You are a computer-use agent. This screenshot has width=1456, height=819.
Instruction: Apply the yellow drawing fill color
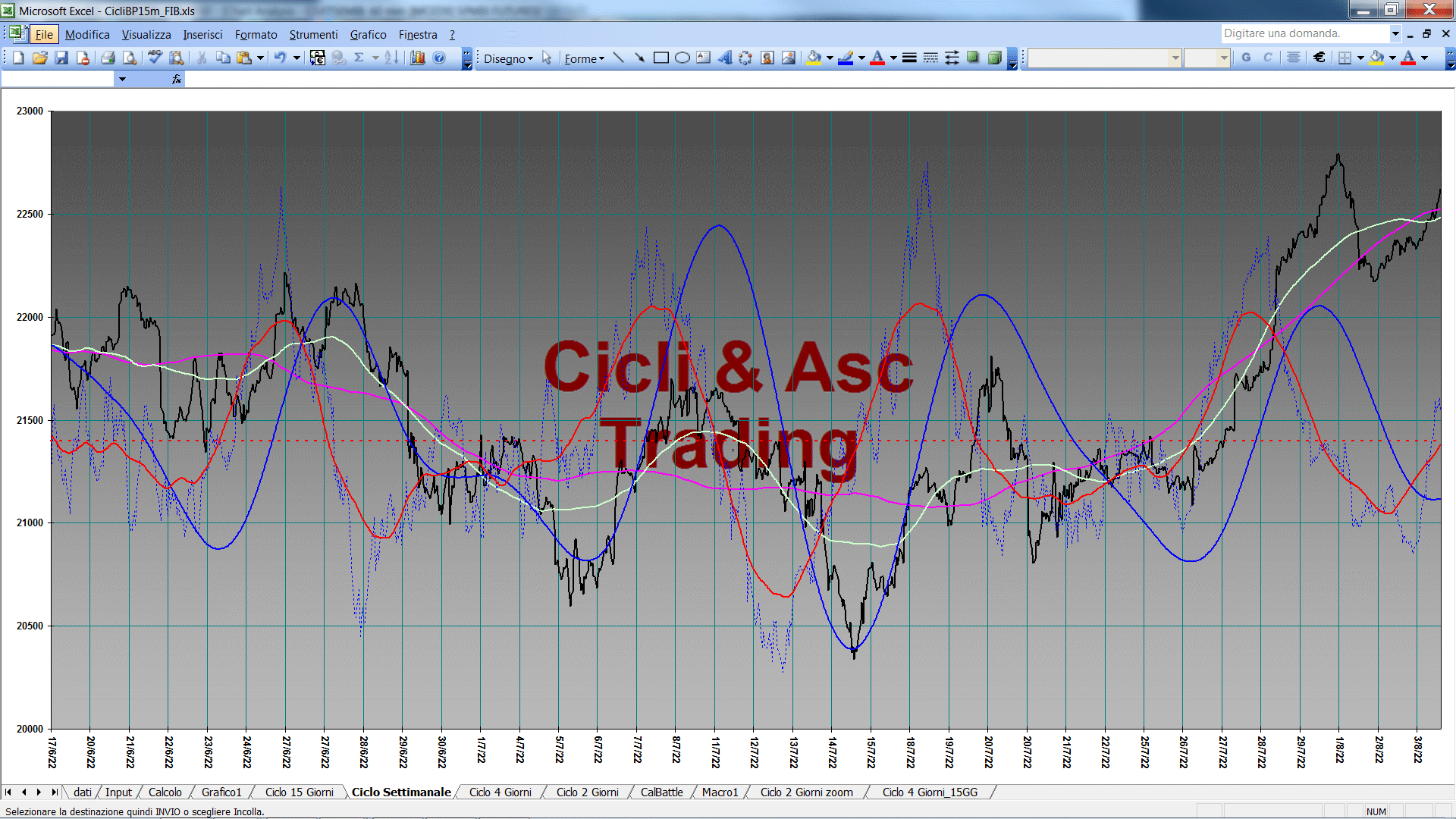pyautogui.click(x=814, y=58)
